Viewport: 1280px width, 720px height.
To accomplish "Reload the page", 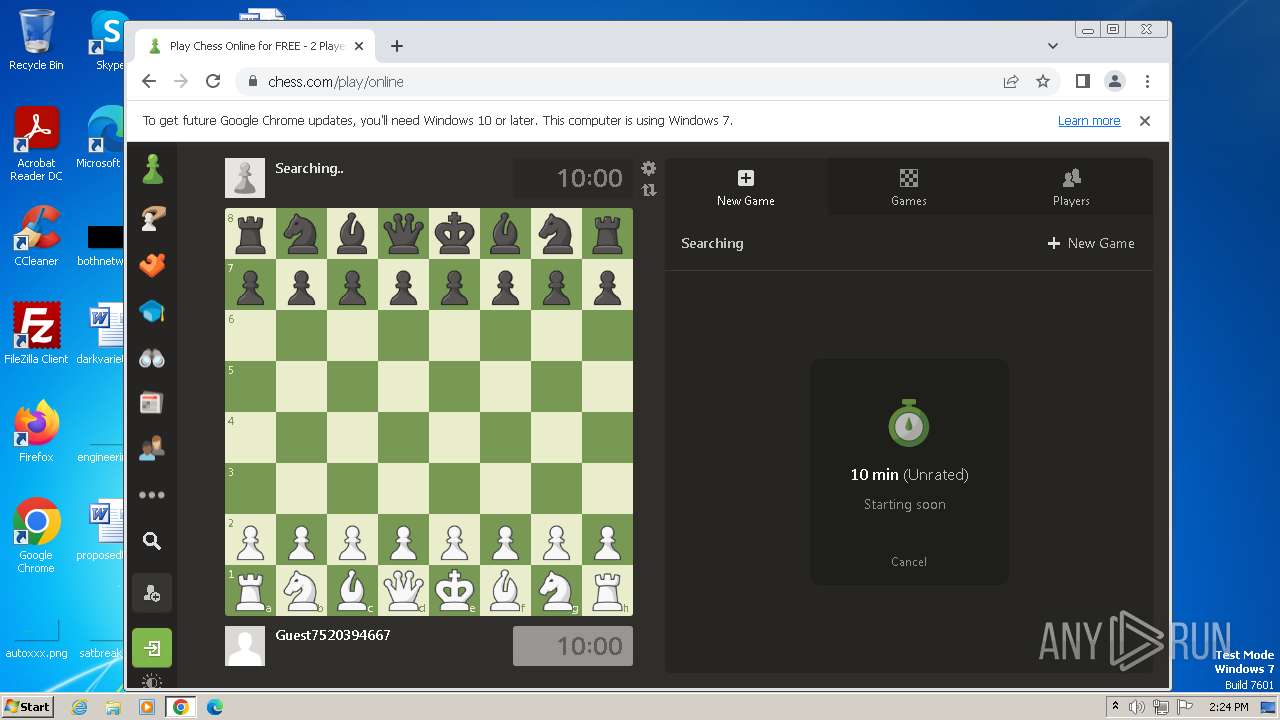I will point(212,82).
